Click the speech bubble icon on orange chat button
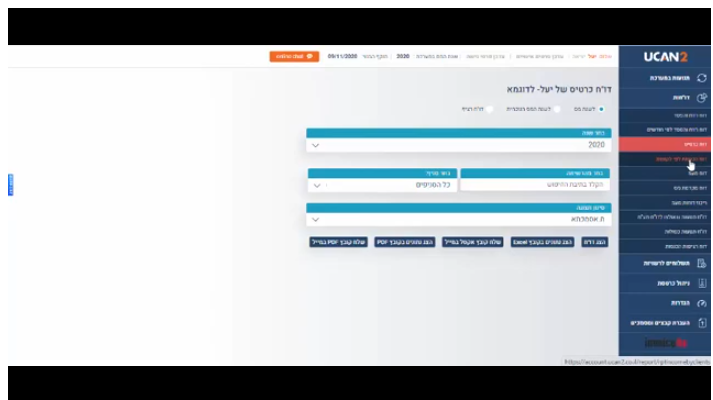713x400 pixels. pyautogui.click(x=311, y=57)
